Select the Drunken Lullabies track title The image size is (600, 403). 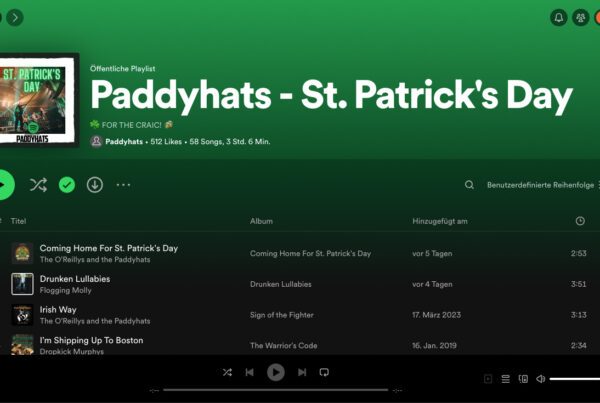pos(75,279)
